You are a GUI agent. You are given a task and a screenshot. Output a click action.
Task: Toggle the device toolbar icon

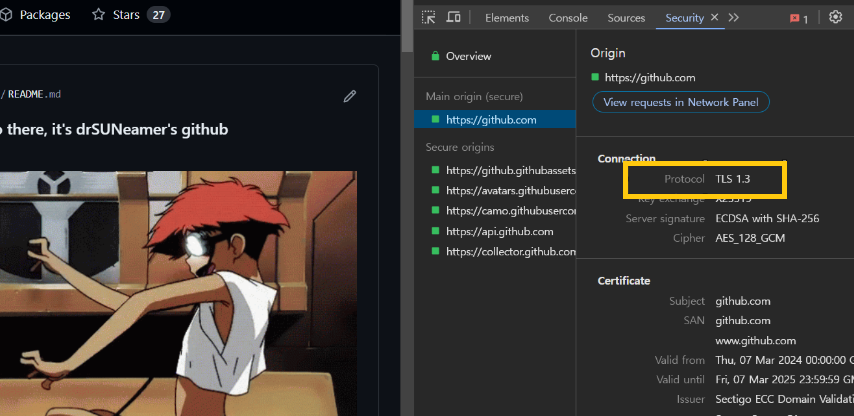click(x=453, y=17)
